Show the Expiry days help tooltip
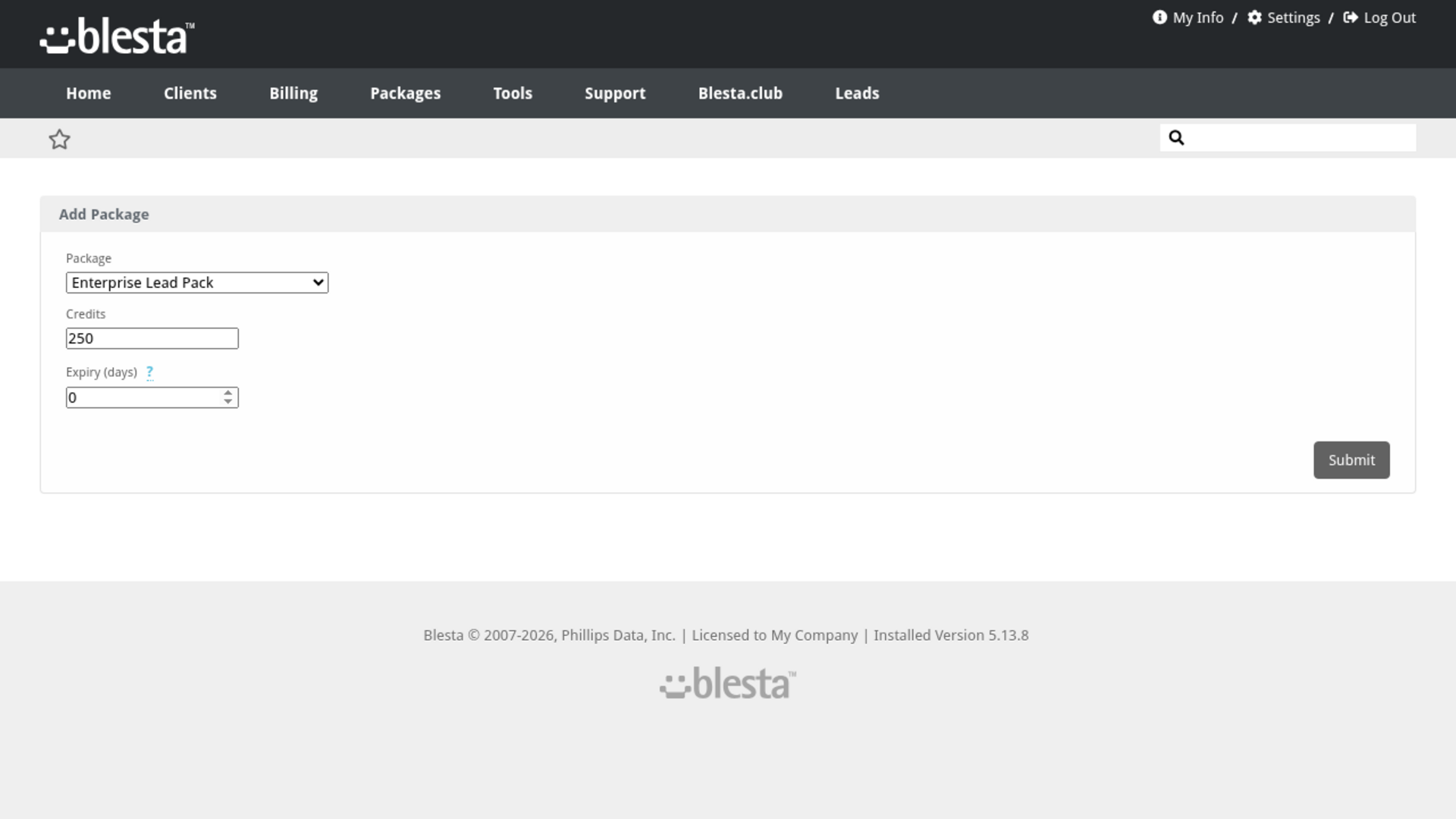1456x819 pixels. pos(149,372)
